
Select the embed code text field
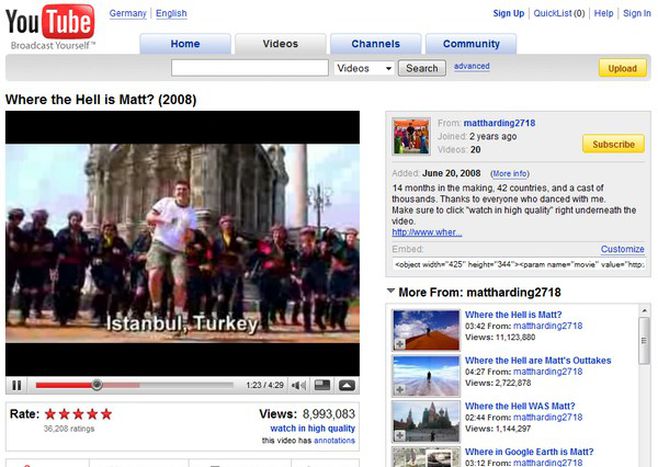click(519, 265)
